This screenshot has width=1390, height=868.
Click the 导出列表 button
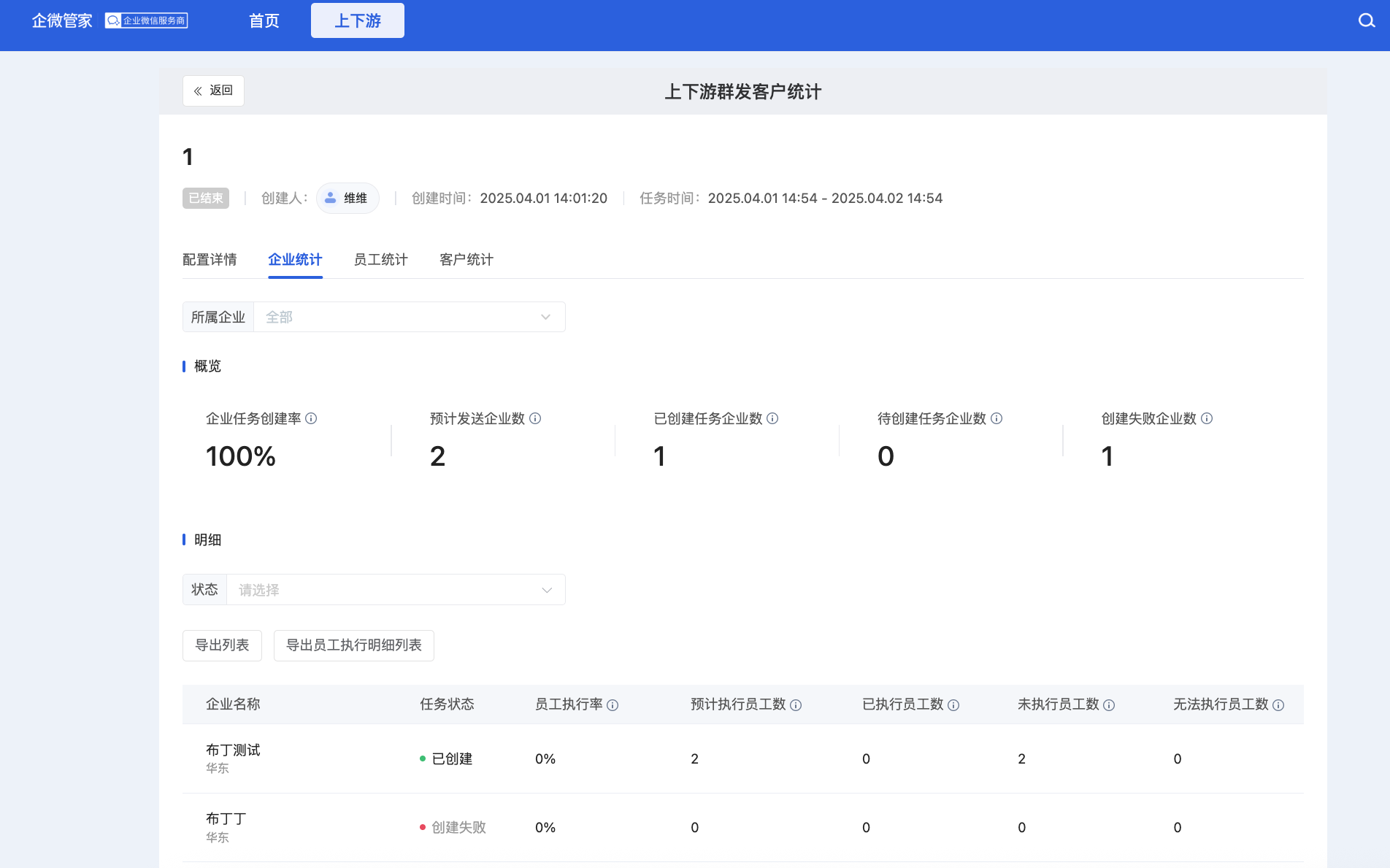[222, 645]
